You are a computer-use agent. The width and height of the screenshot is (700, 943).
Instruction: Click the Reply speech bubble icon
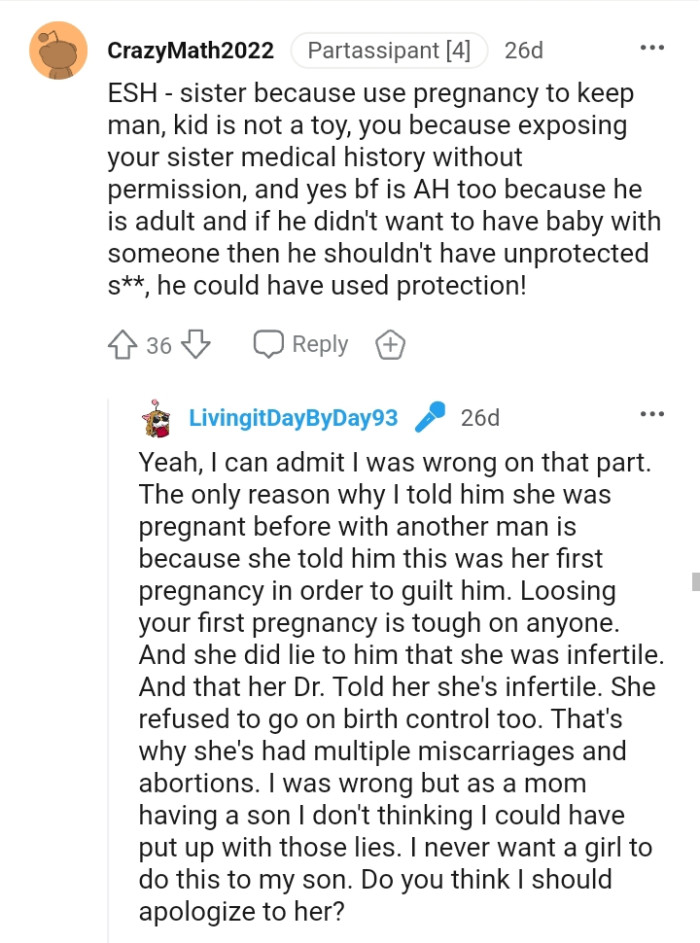click(x=270, y=344)
